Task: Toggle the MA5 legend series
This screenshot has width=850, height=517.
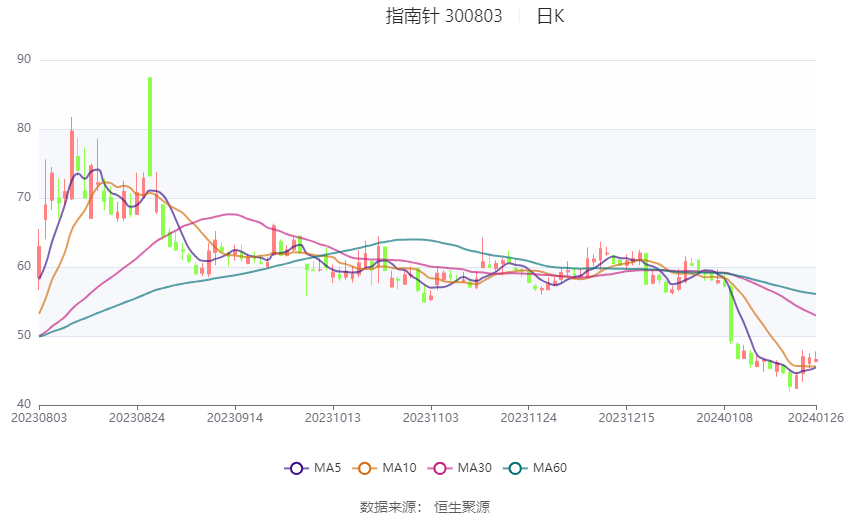Action: 313,468
